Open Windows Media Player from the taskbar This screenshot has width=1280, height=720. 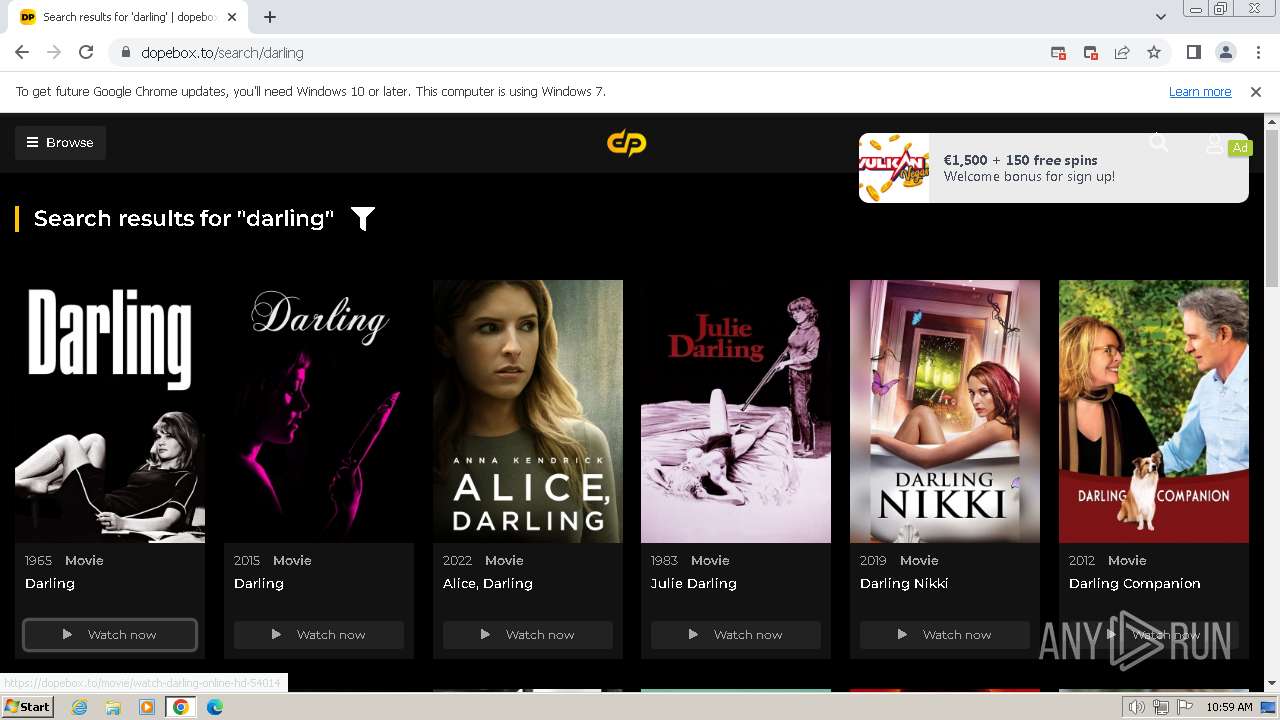147,707
